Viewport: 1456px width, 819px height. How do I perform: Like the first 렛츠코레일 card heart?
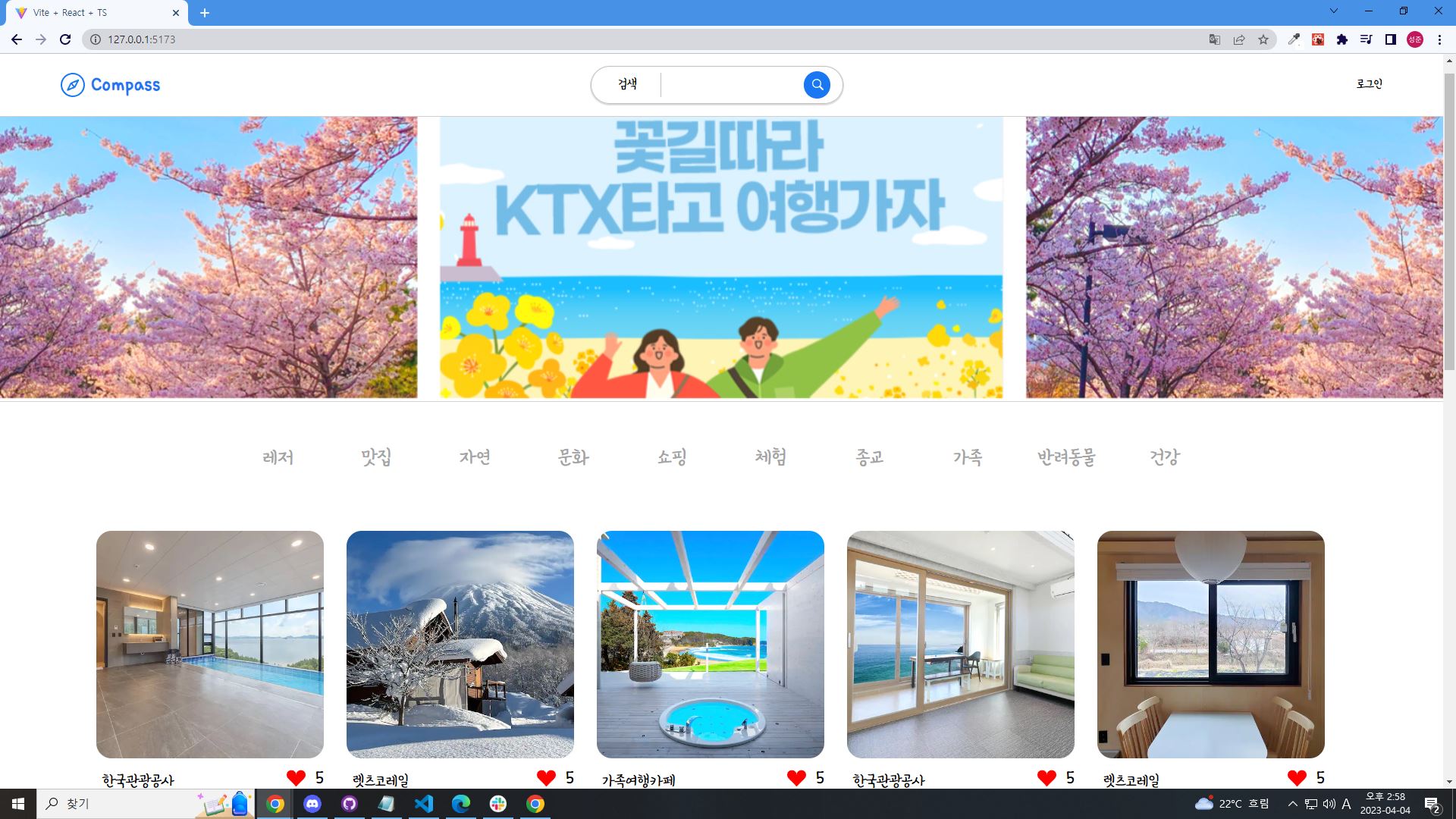[x=546, y=778]
